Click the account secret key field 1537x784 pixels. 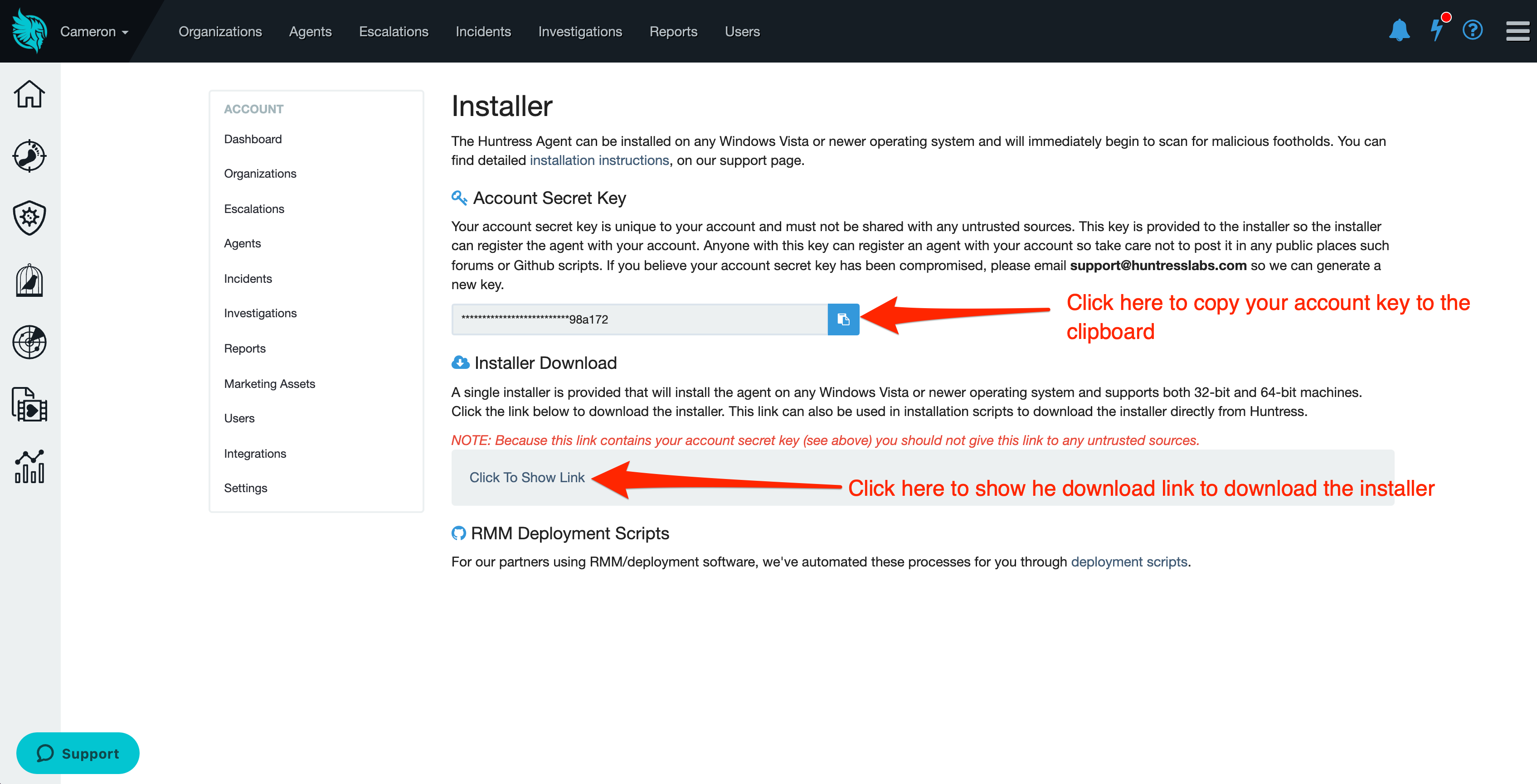pos(639,319)
